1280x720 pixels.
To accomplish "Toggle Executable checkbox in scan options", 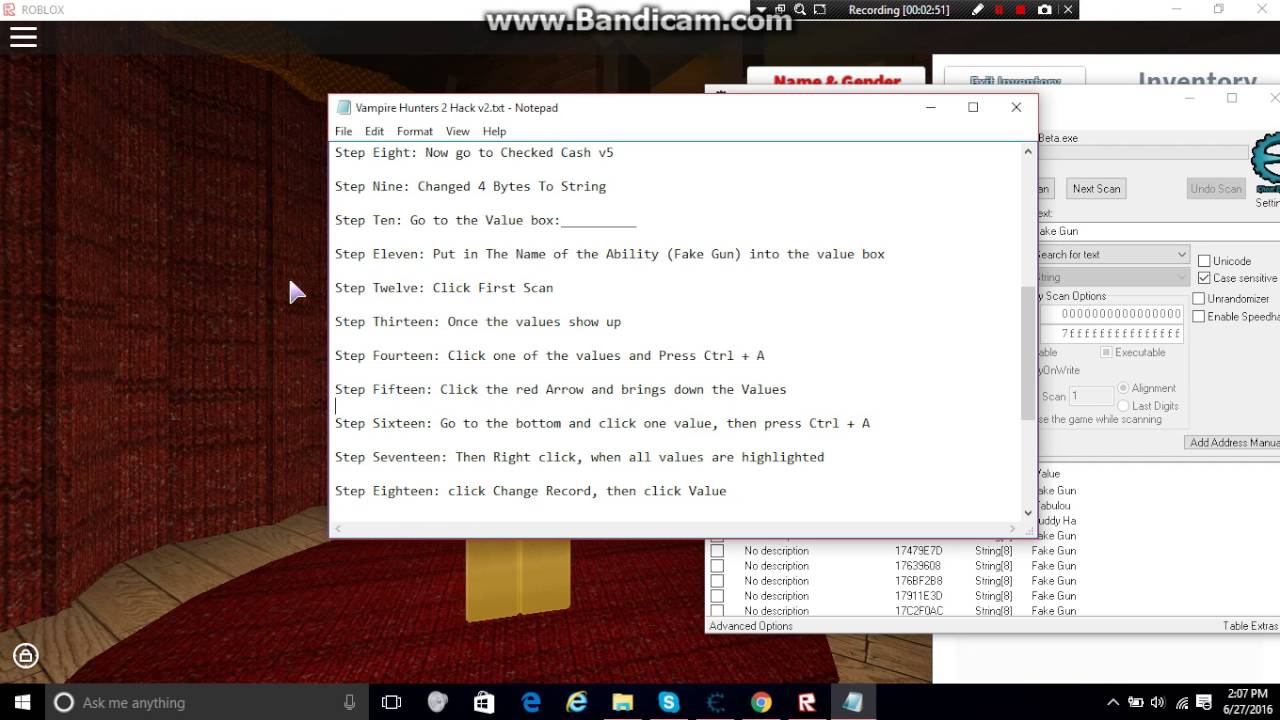I will click(x=1106, y=352).
